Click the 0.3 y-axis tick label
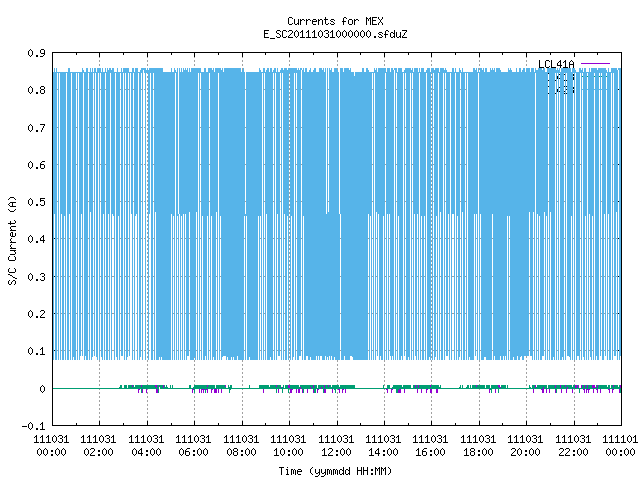Screen dimensions: 640x480 pyautogui.click(x=36, y=277)
